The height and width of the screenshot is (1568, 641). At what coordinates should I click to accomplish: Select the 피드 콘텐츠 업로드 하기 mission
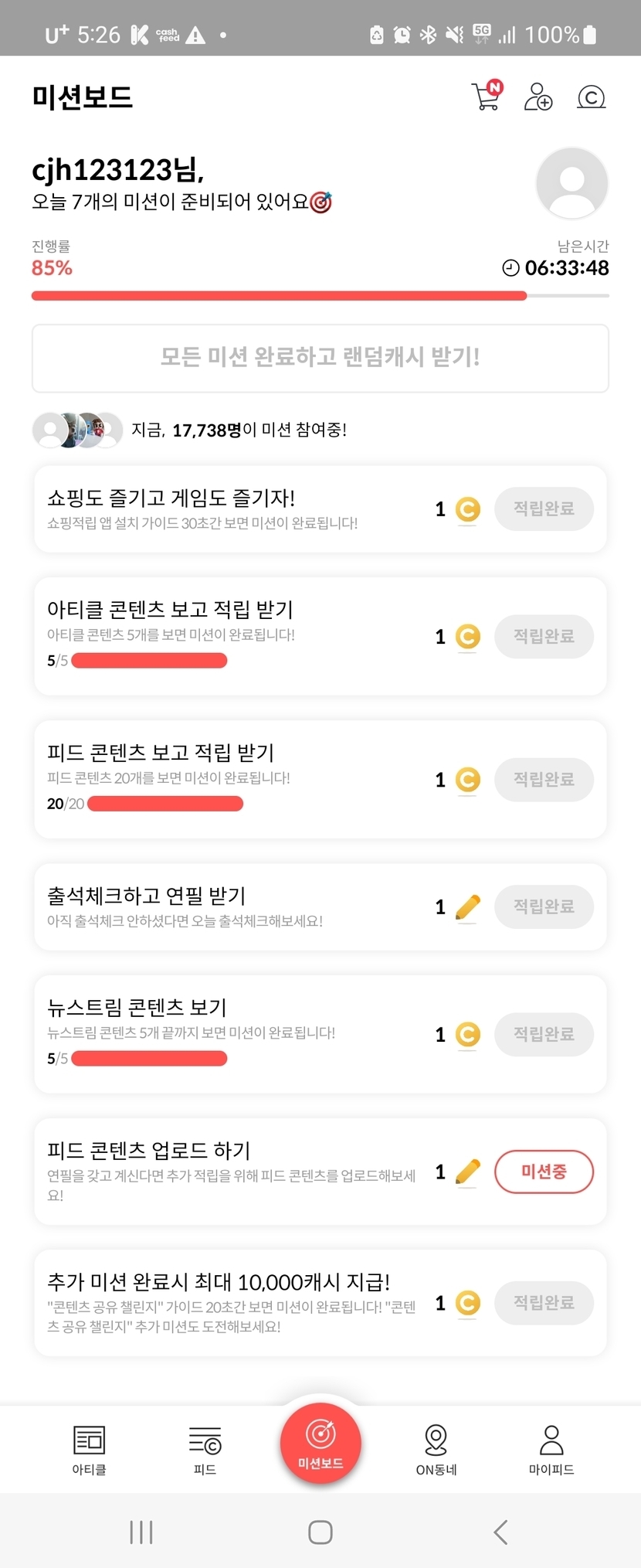point(232,1171)
